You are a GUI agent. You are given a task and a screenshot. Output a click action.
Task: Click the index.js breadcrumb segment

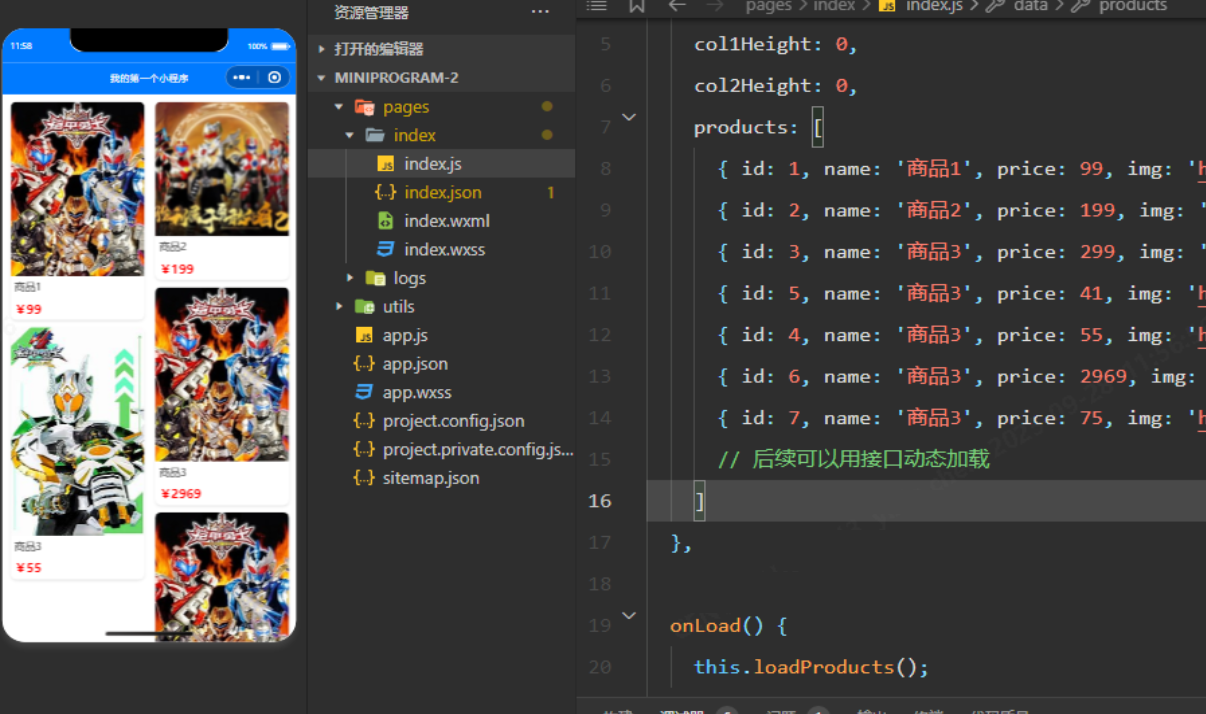click(x=934, y=6)
